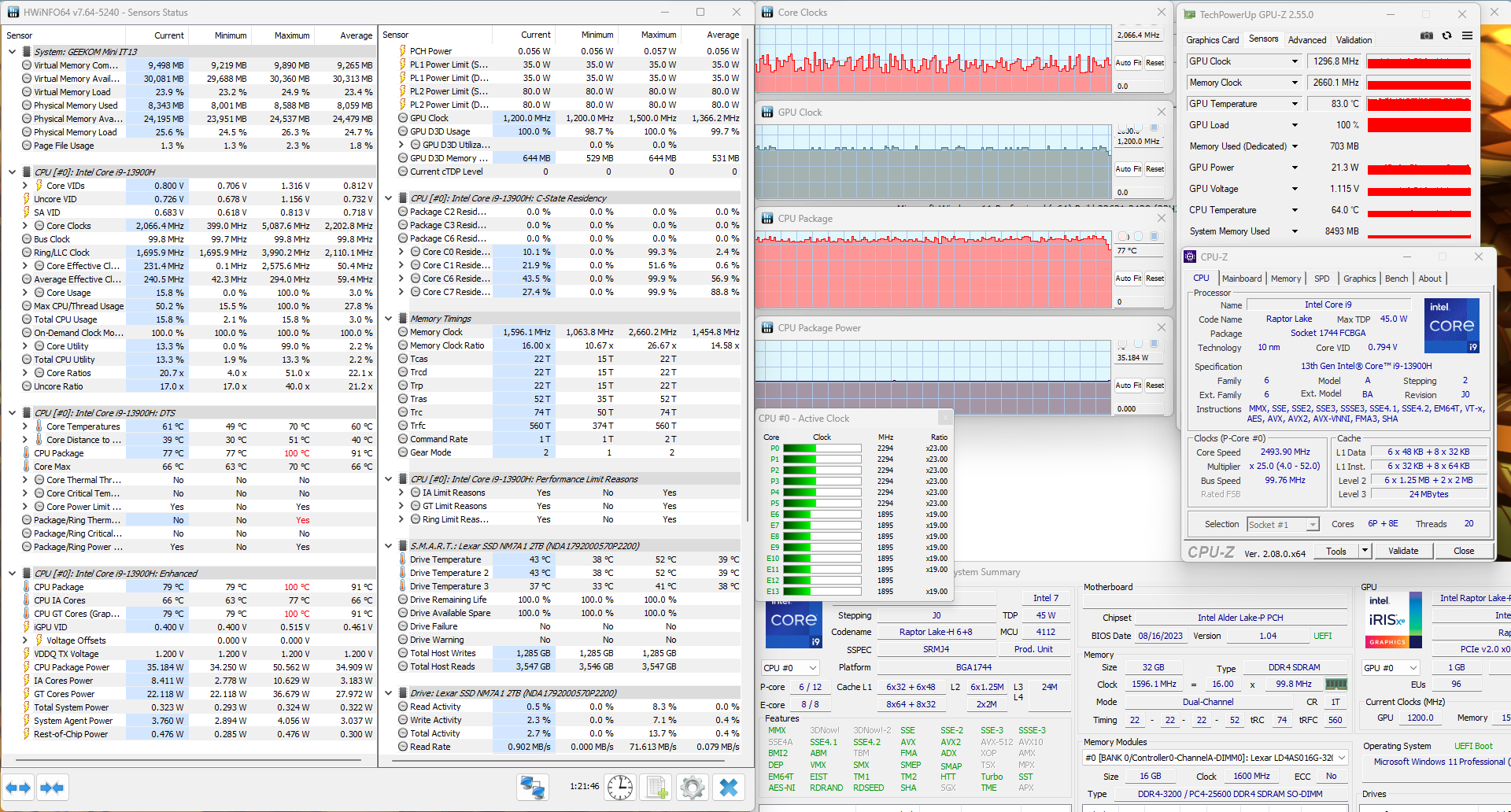This screenshot has width=1511, height=812.
Task: Switch to the Bench tab in CPU-Z
Action: [1396, 279]
